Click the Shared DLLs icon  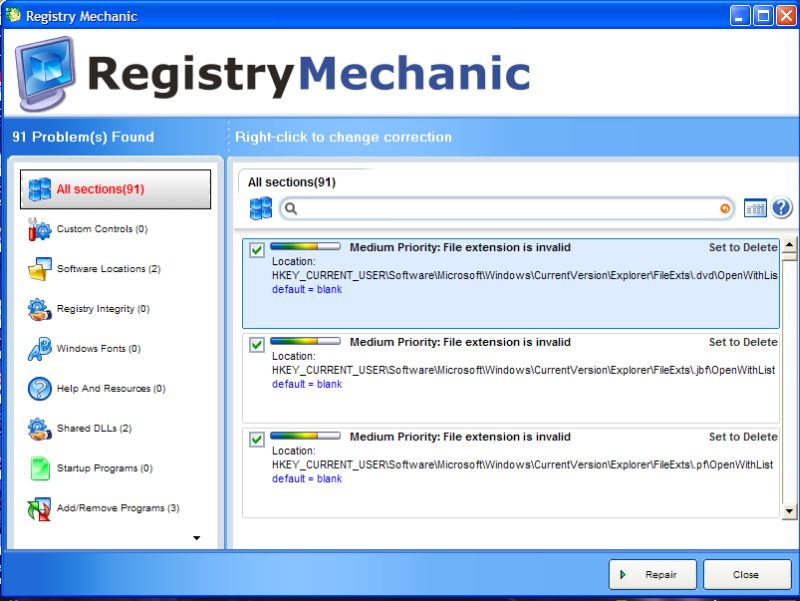[x=39, y=429]
